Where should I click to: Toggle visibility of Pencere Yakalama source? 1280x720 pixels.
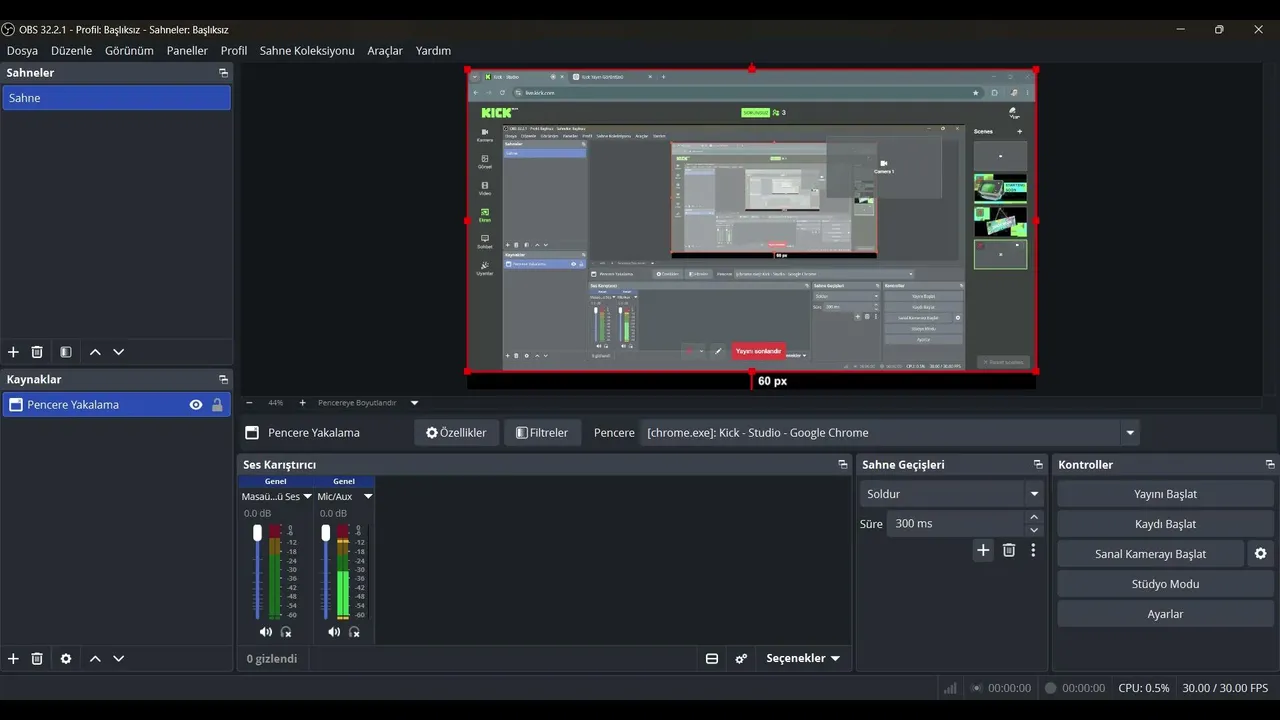click(196, 405)
